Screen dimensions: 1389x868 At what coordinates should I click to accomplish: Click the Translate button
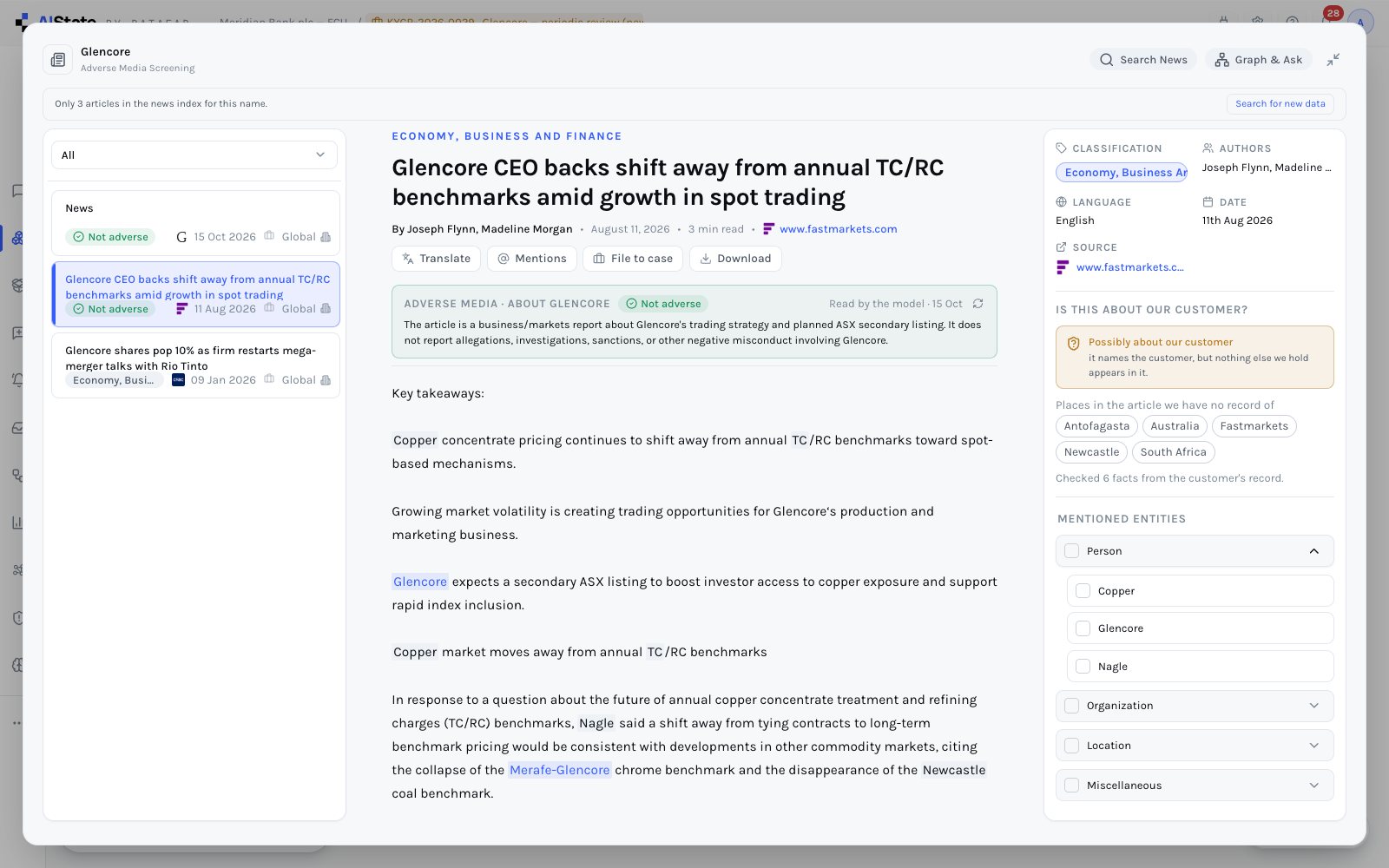(436, 259)
